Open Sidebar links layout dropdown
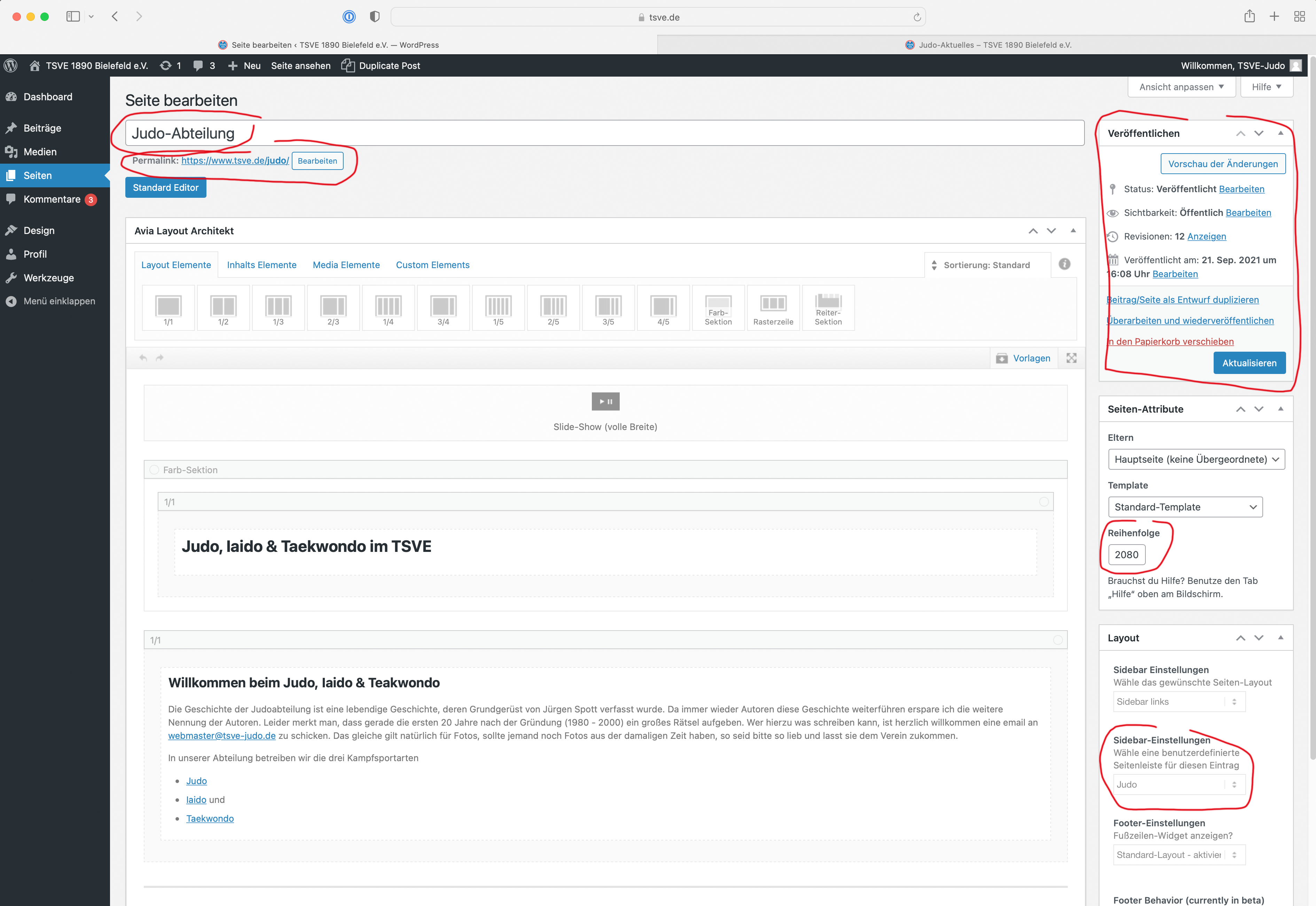 tap(1179, 702)
